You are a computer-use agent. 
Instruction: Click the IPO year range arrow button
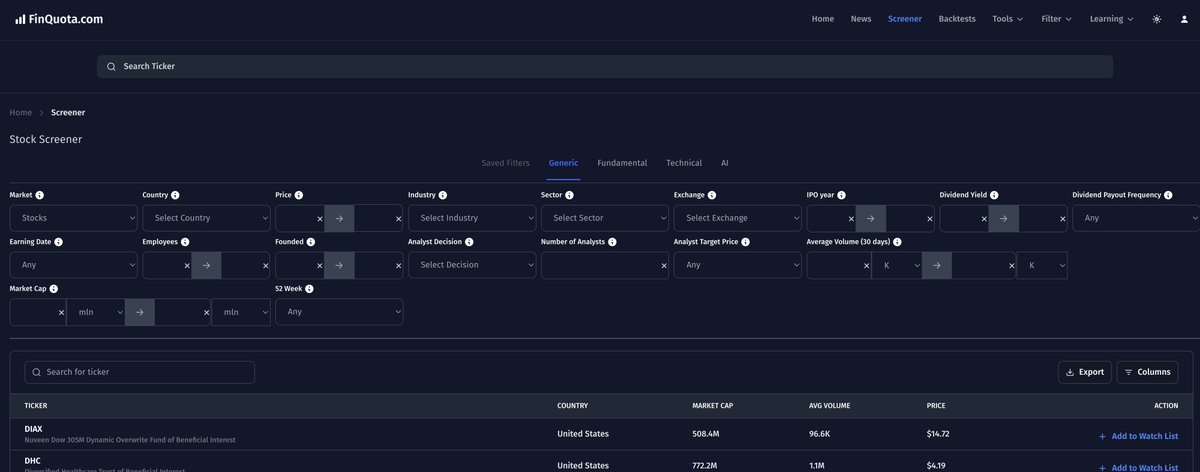870,218
